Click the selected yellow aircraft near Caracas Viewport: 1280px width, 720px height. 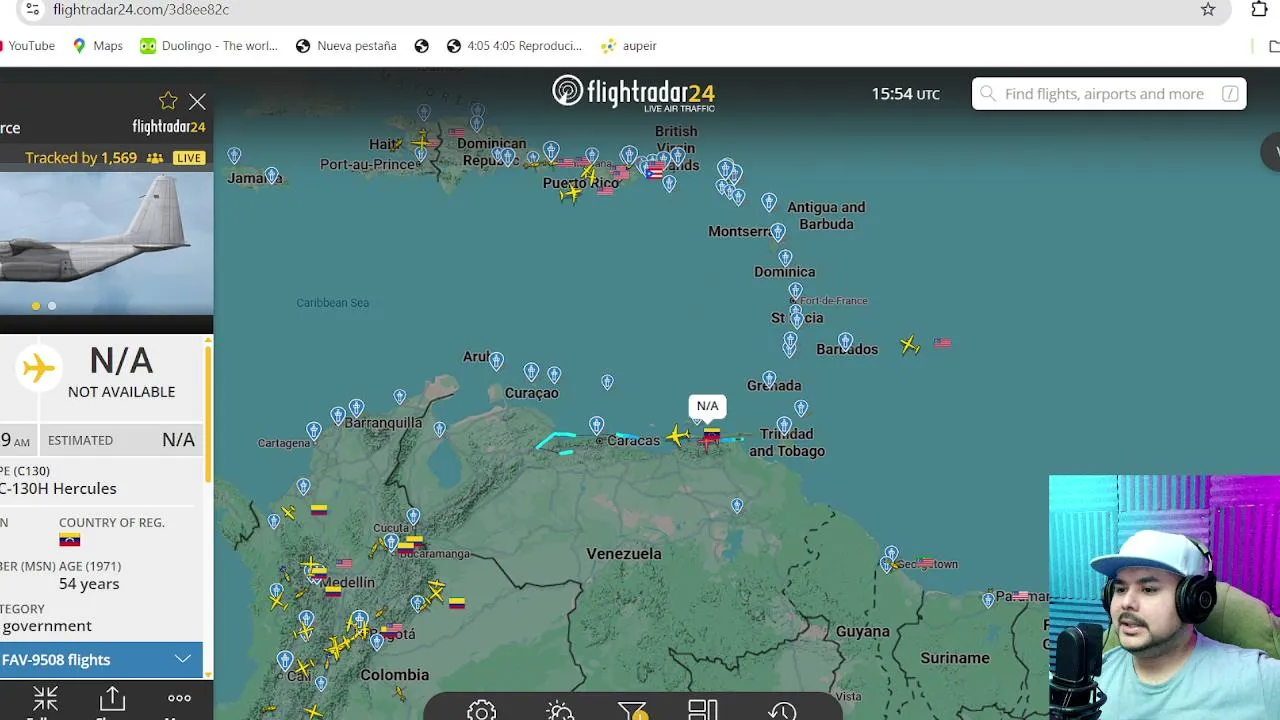679,435
